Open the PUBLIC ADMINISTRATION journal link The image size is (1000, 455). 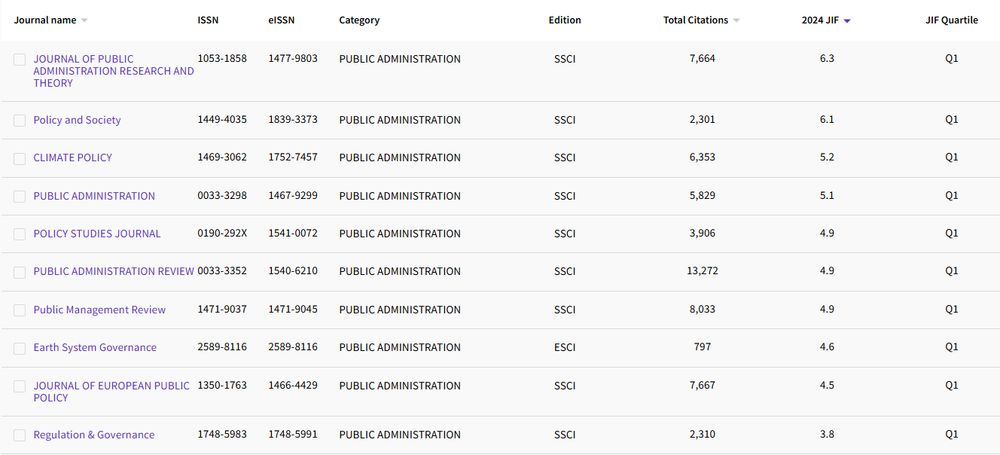point(94,196)
